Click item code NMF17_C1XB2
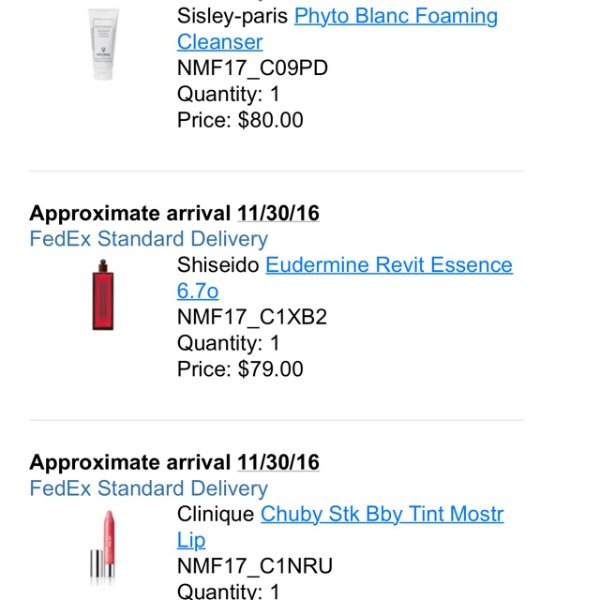Screen dimensions: 600x600 click(x=252, y=317)
